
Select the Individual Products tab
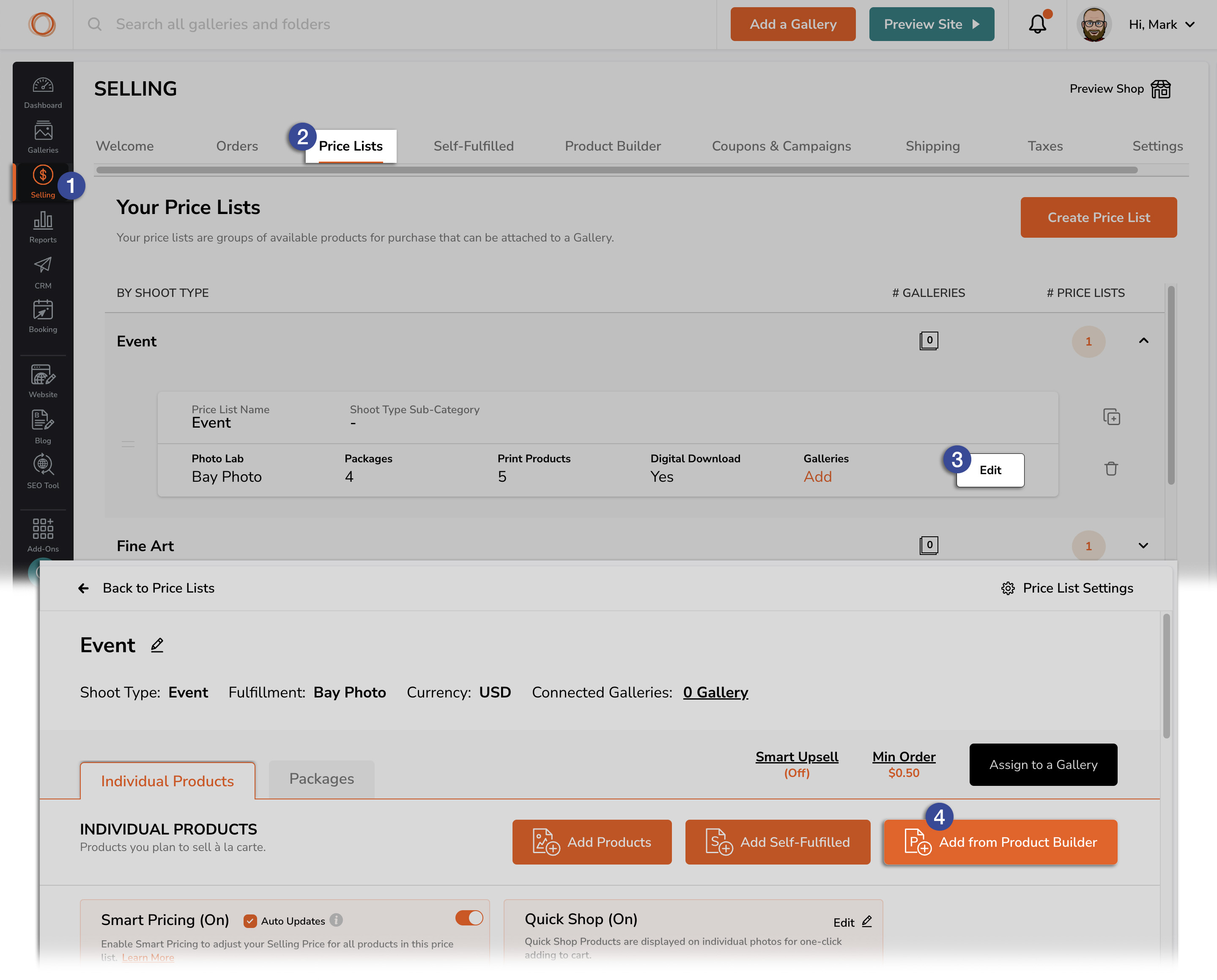click(167, 781)
